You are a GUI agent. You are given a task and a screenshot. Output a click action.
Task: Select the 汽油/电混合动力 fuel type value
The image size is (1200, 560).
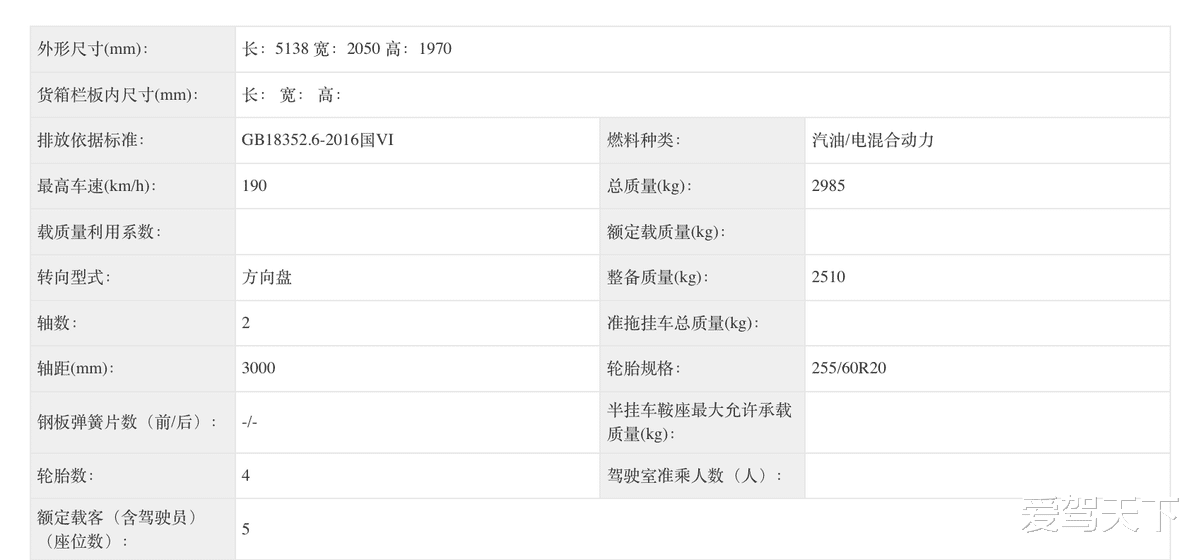(872, 141)
